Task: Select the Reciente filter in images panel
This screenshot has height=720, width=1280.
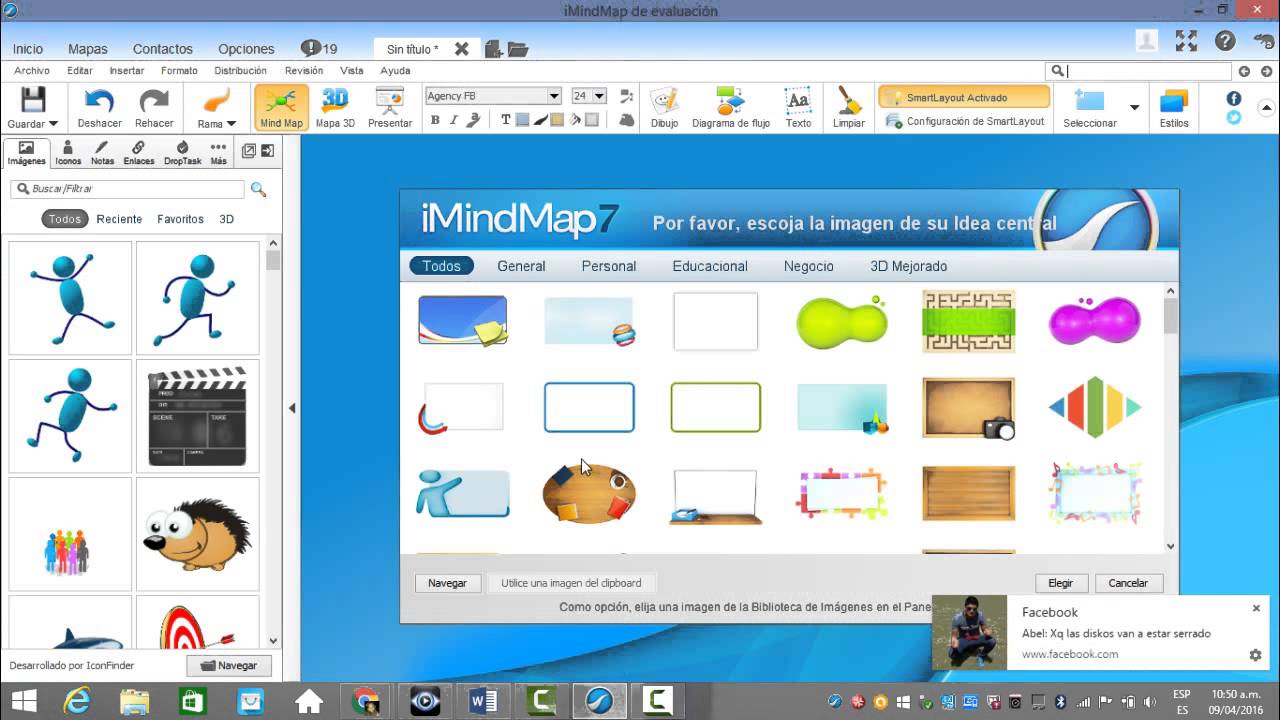Action: (x=119, y=219)
